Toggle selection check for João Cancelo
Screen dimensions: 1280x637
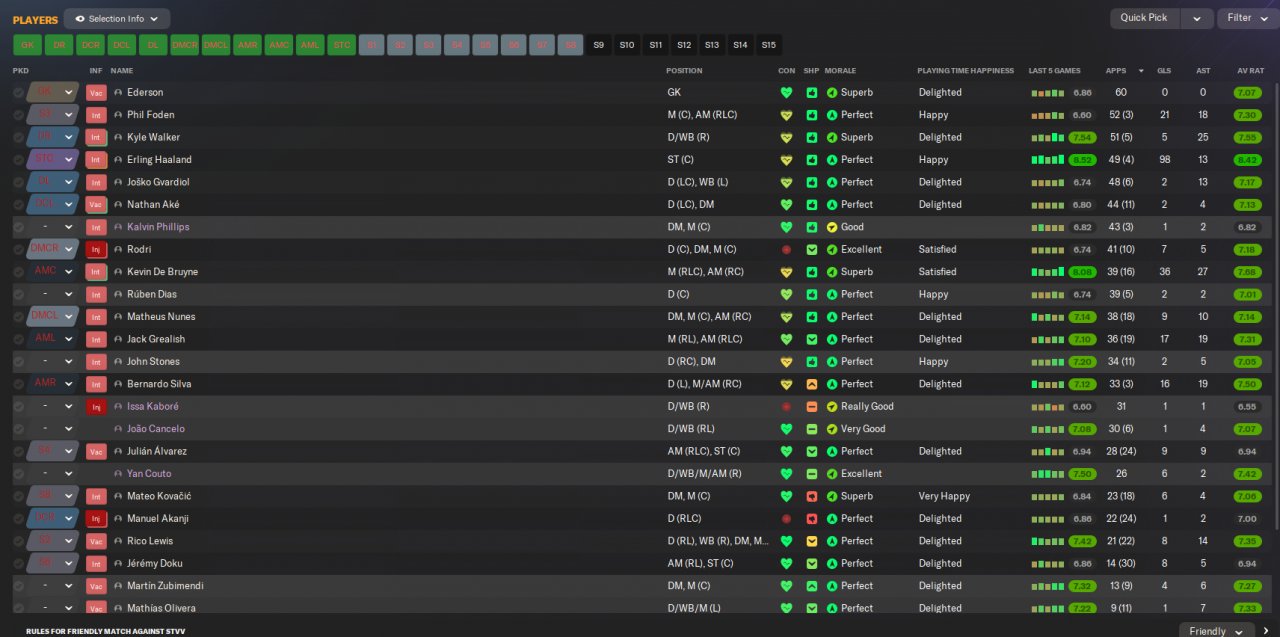[x=18, y=429]
